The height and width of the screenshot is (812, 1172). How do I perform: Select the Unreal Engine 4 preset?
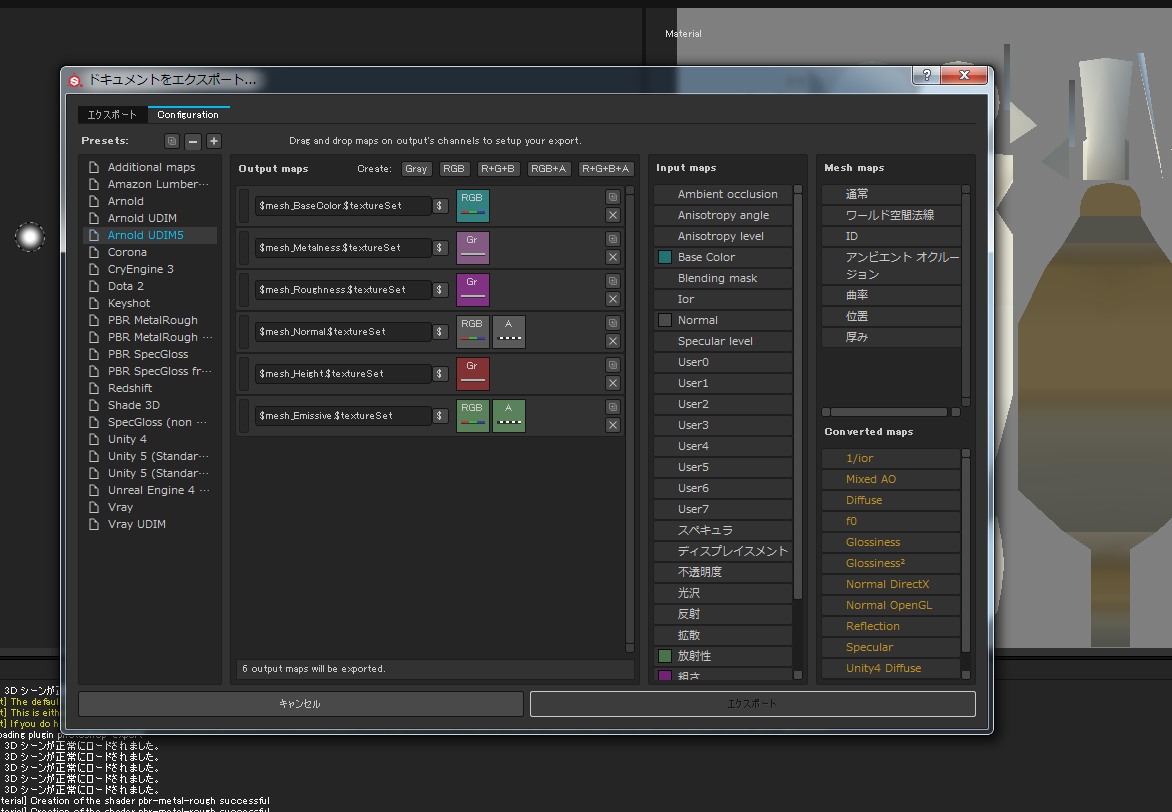click(x=150, y=490)
